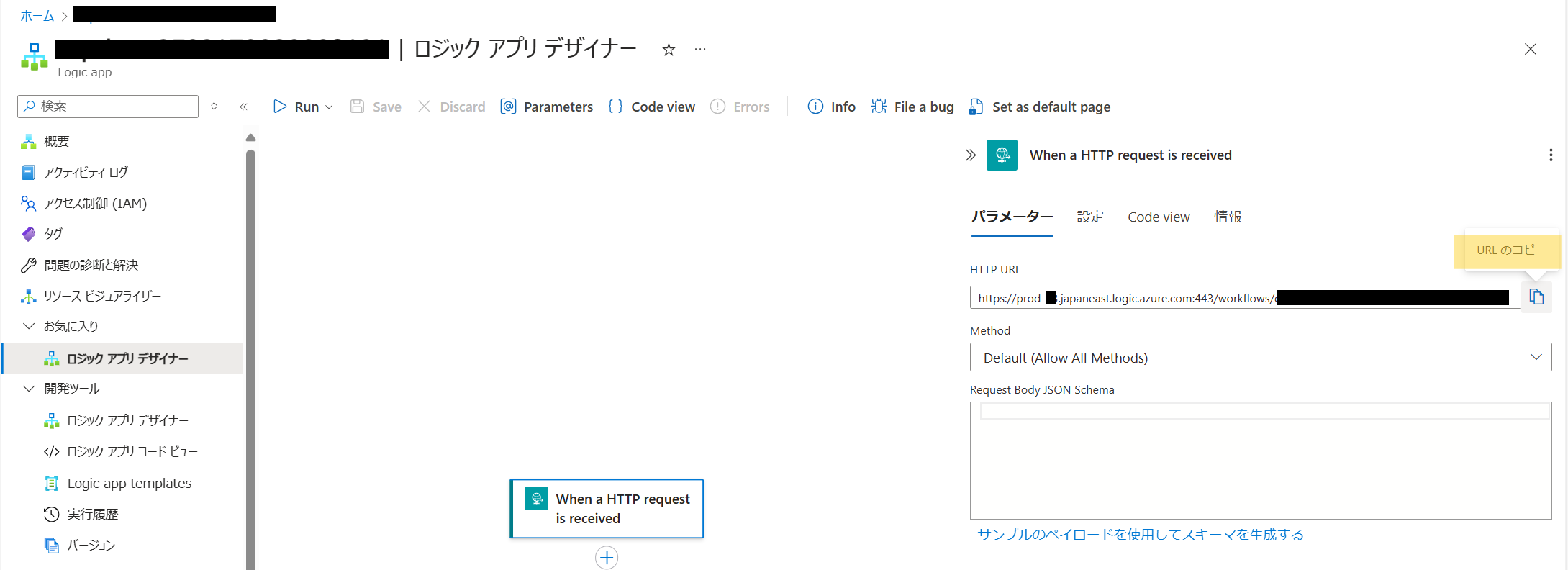Screen dimensions: 1568x570
Task: Click the HTTP trigger icon in panel header
Action: (1002, 155)
